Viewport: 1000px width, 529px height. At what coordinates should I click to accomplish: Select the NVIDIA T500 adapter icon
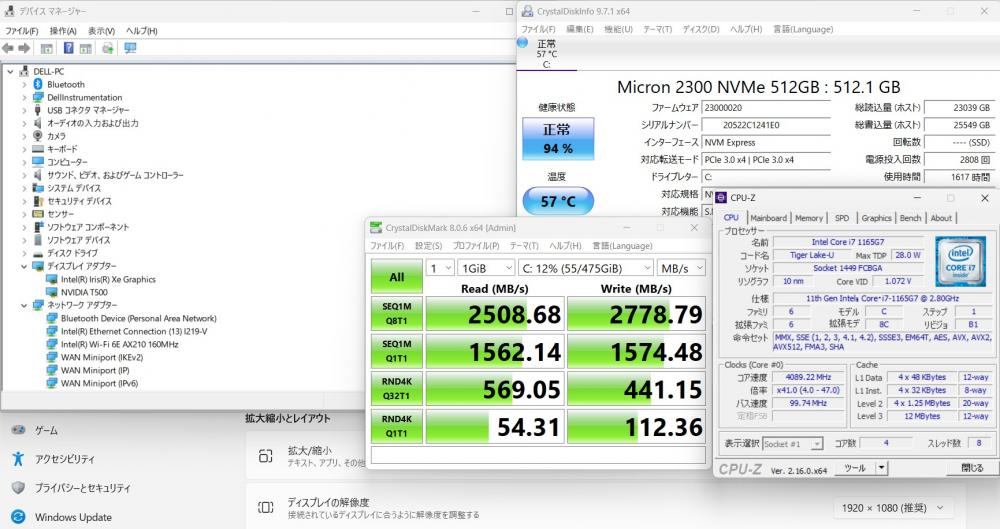pos(52,292)
